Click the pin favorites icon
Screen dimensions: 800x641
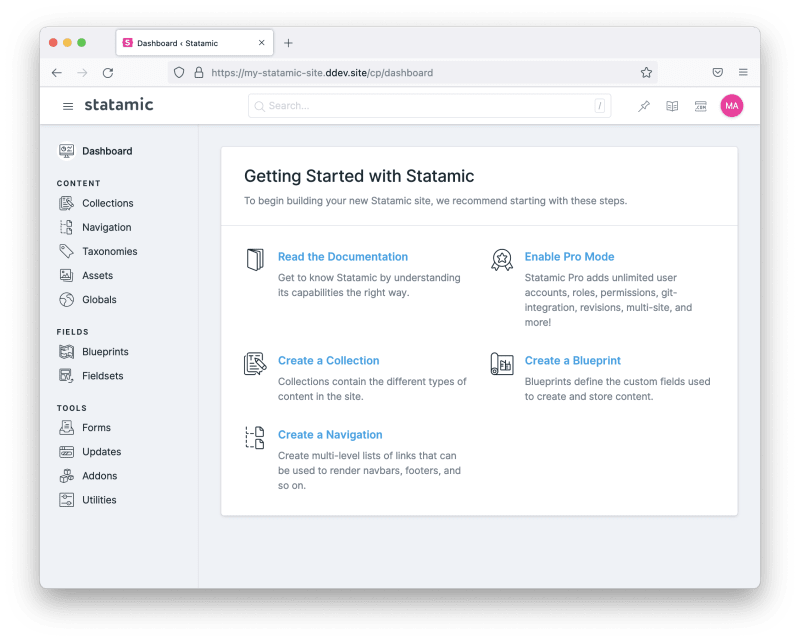pyautogui.click(x=644, y=106)
